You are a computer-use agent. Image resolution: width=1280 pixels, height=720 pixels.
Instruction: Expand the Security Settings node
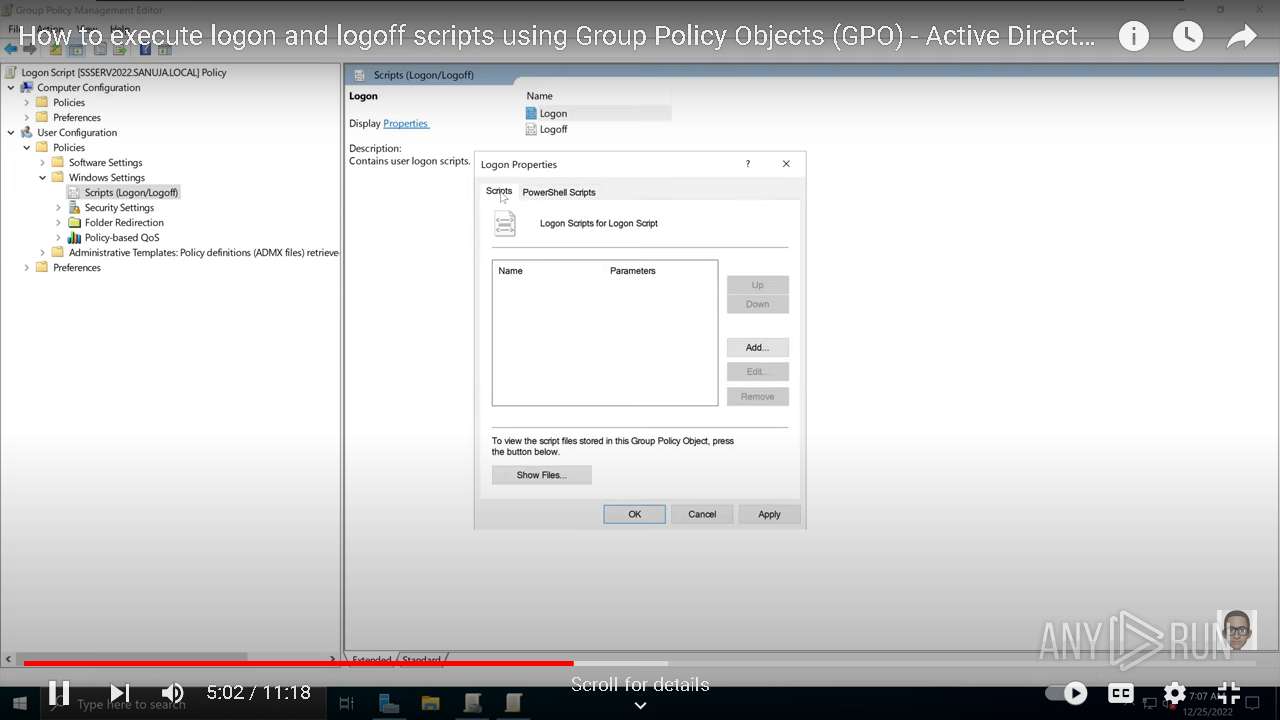[x=59, y=207]
